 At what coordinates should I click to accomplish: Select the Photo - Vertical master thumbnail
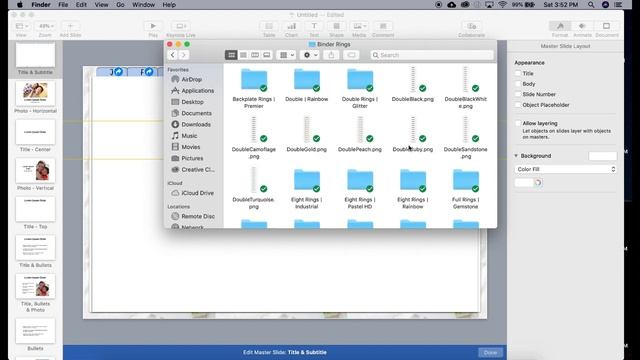coord(35,171)
